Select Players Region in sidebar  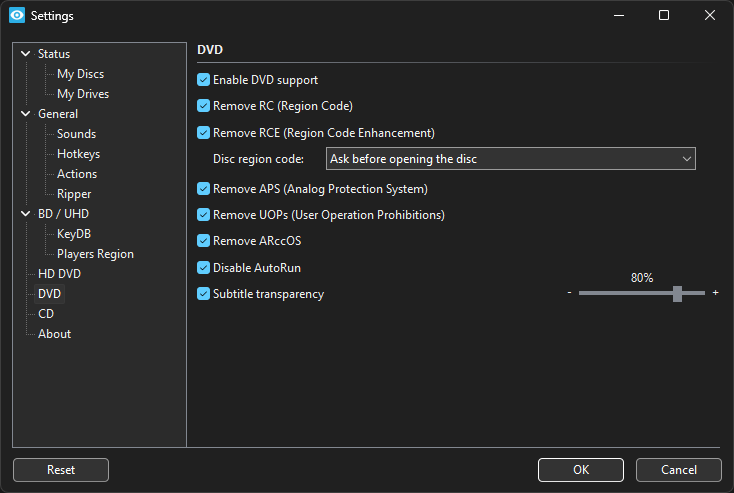(95, 254)
